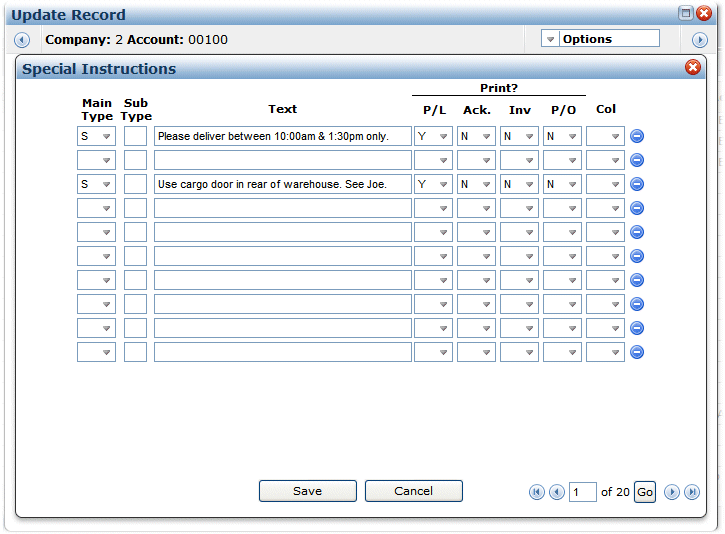The image size is (725, 534).
Task: Save the special instructions
Action: pos(307,491)
